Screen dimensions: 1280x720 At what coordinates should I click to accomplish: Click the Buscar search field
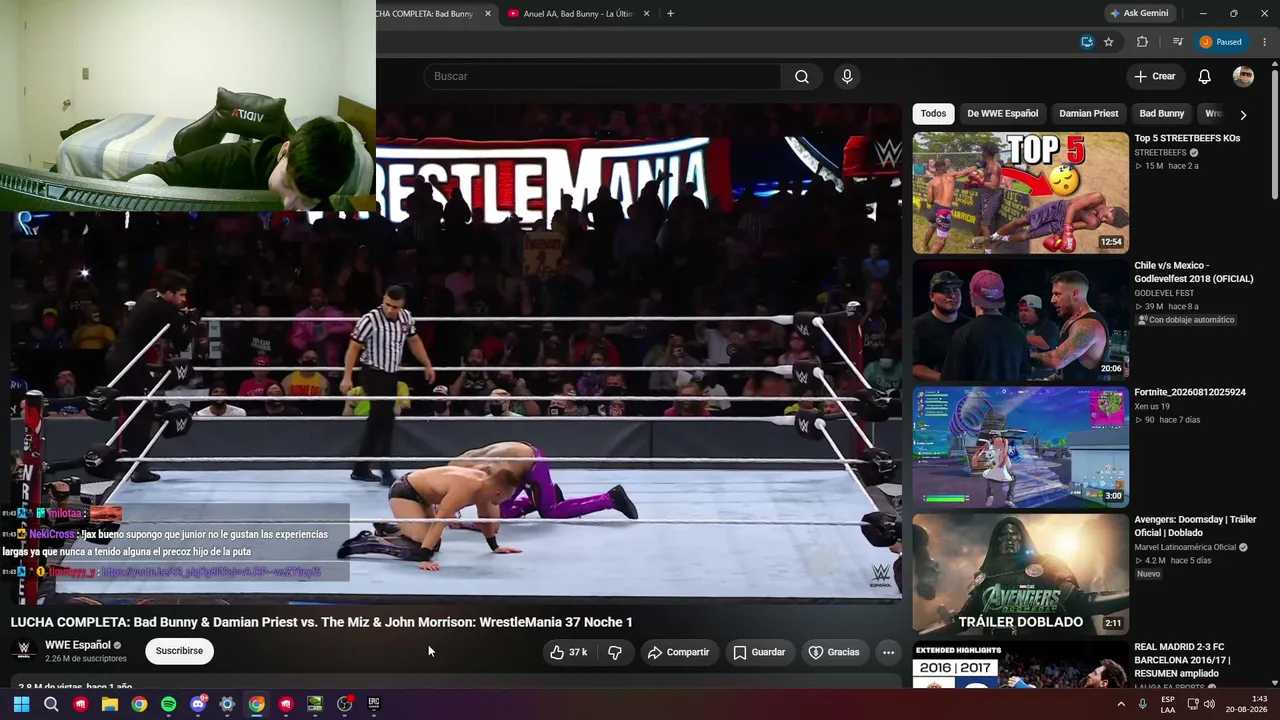point(602,77)
